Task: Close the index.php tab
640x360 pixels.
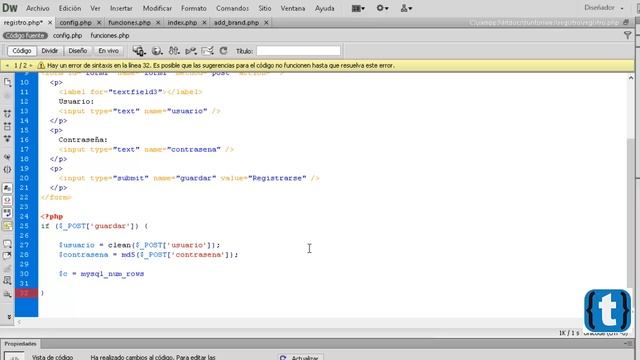Action: coord(204,23)
